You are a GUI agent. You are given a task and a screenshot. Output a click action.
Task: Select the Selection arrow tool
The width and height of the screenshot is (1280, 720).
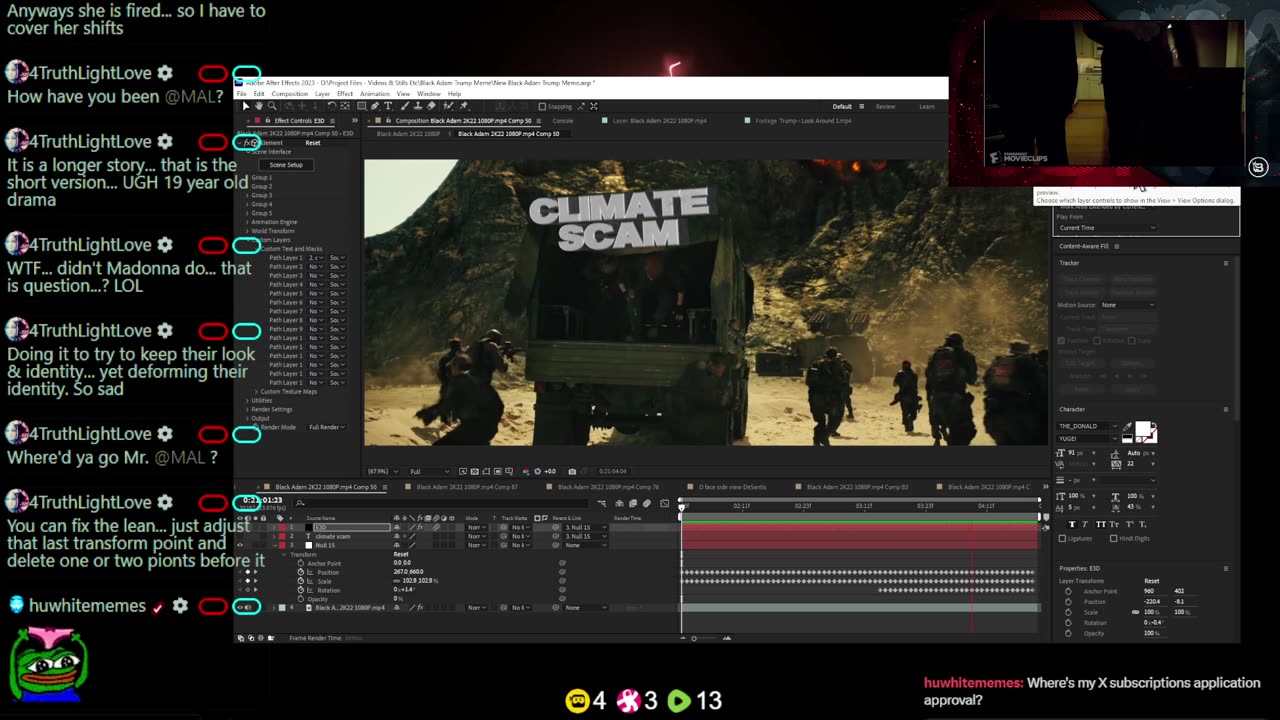pyautogui.click(x=247, y=106)
